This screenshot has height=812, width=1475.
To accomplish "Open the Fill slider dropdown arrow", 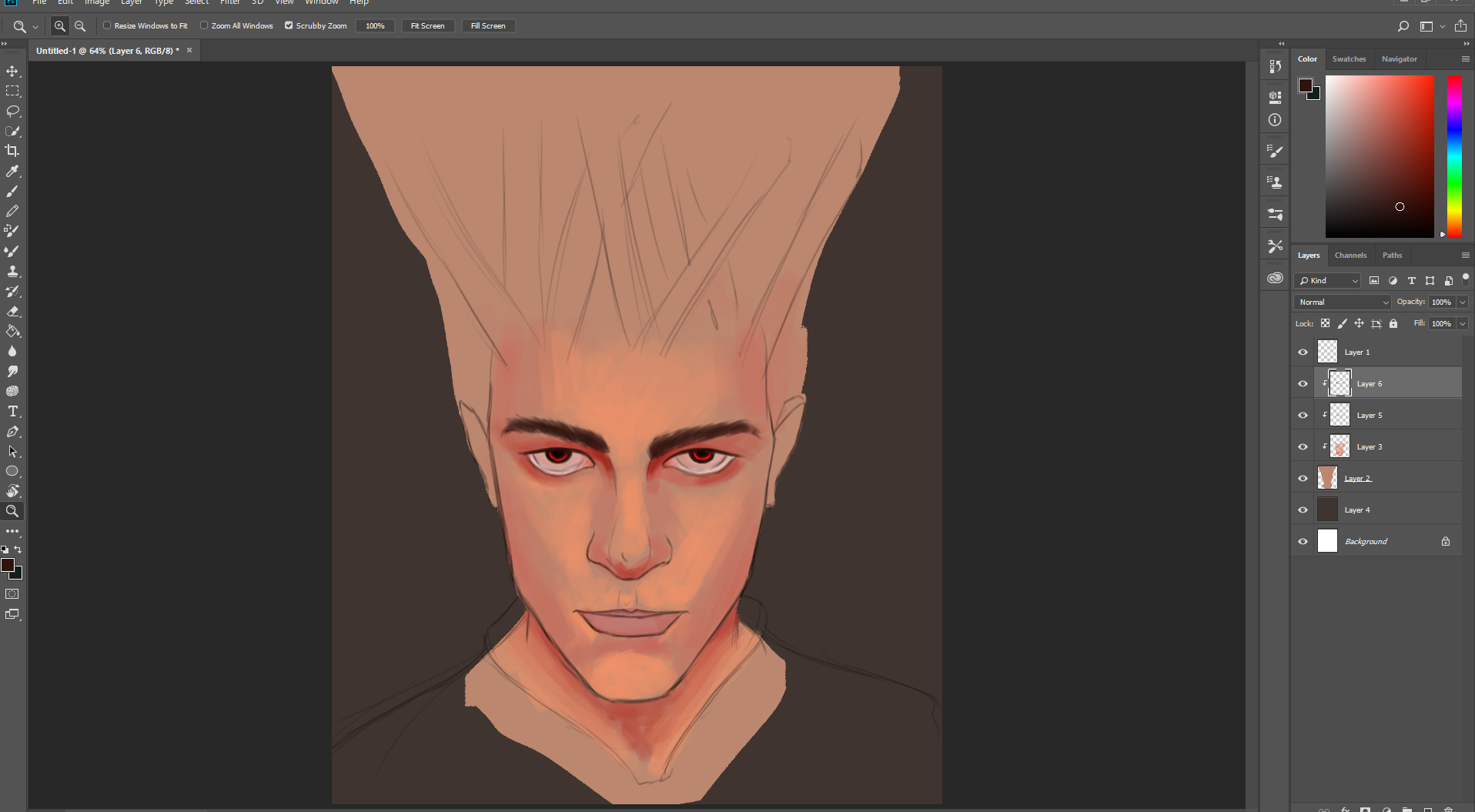I will point(1462,324).
